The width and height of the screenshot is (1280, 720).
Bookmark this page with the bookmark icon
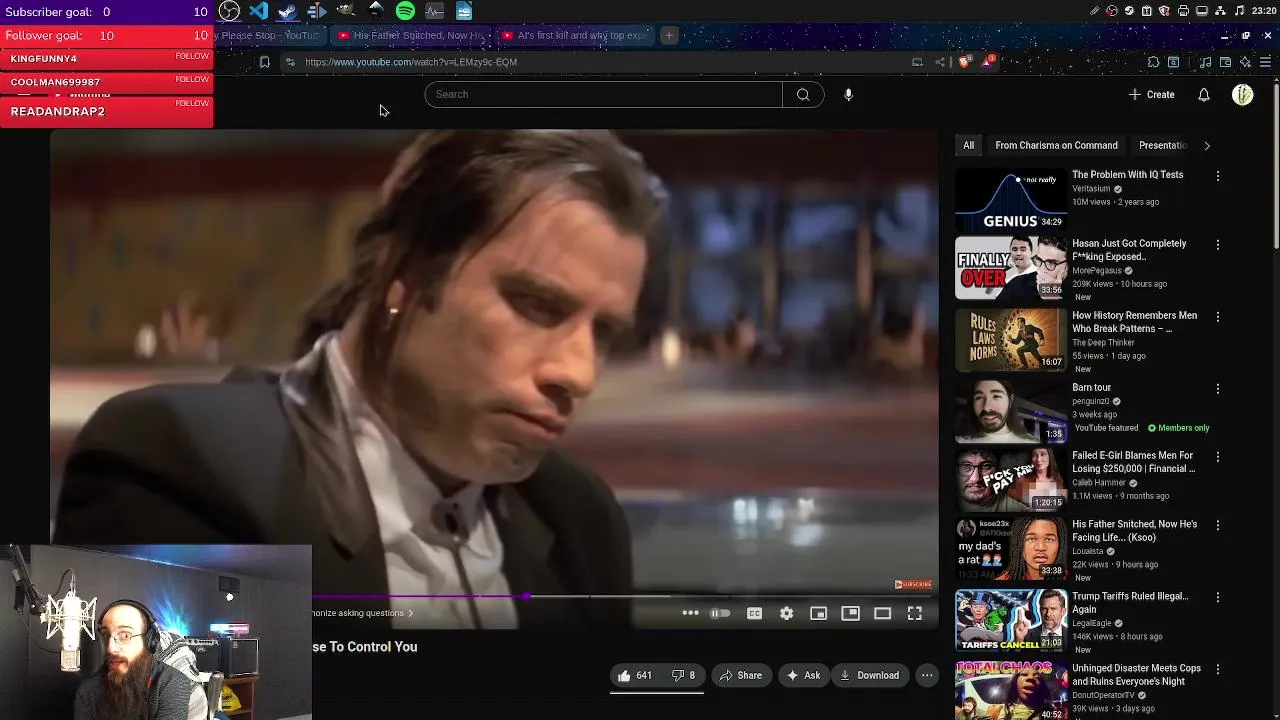point(264,62)
